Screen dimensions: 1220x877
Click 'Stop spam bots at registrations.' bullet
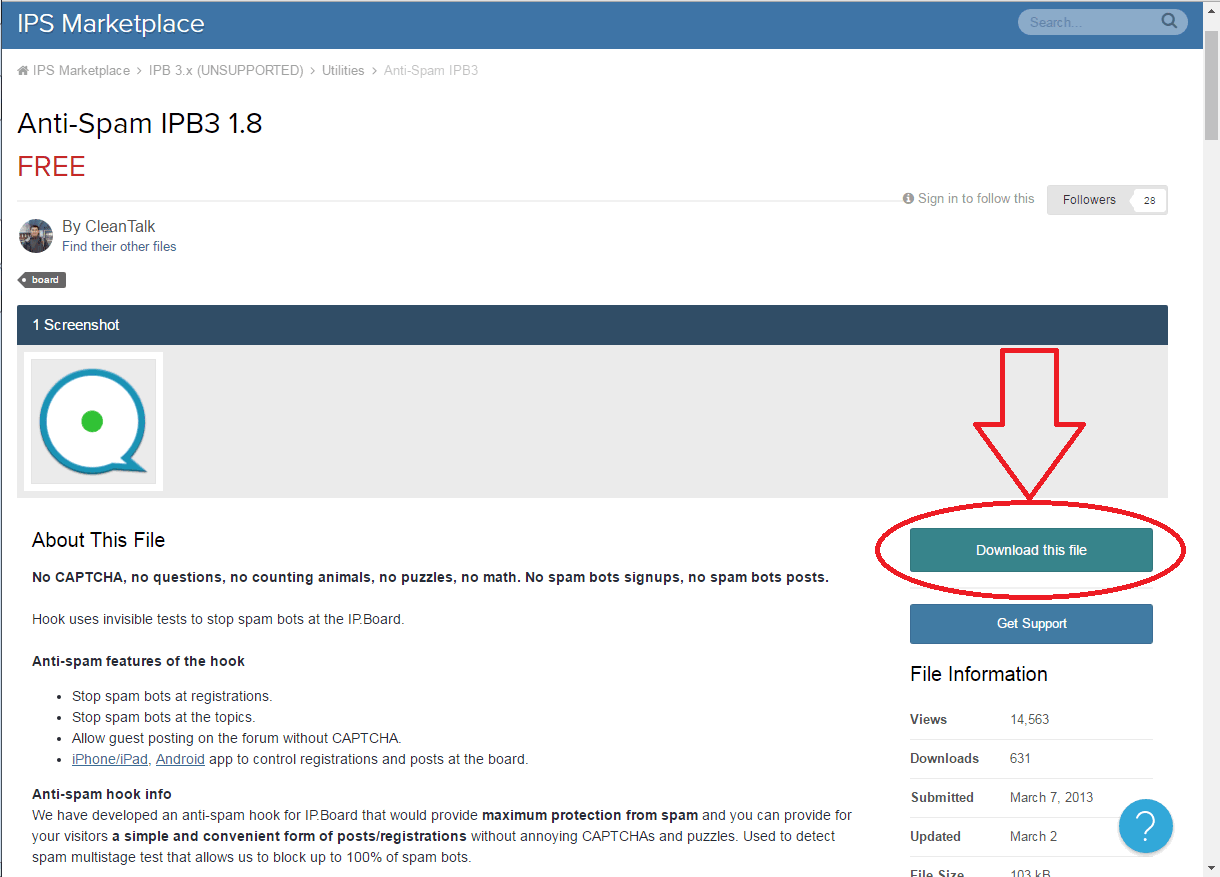pyautogui.click(x=172, y=696)
